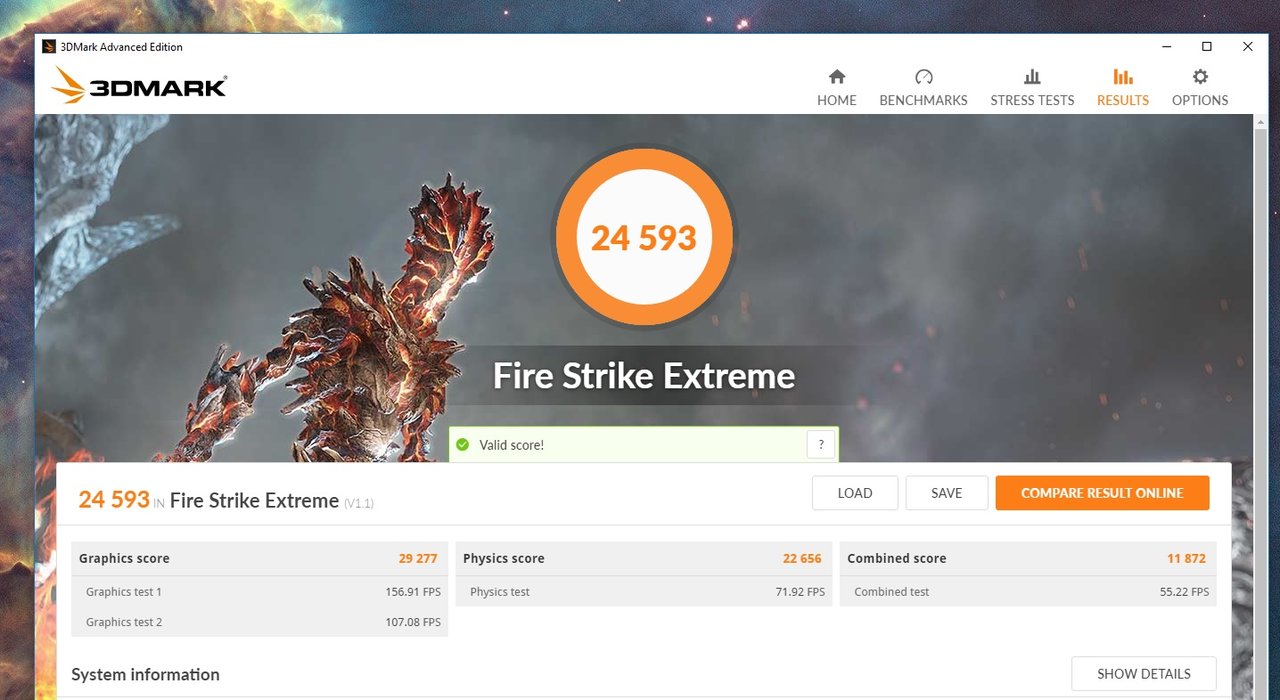This screenshot has height=700, width=1280.
Task: Click the Graphics score header row
Action: (259, 559)
